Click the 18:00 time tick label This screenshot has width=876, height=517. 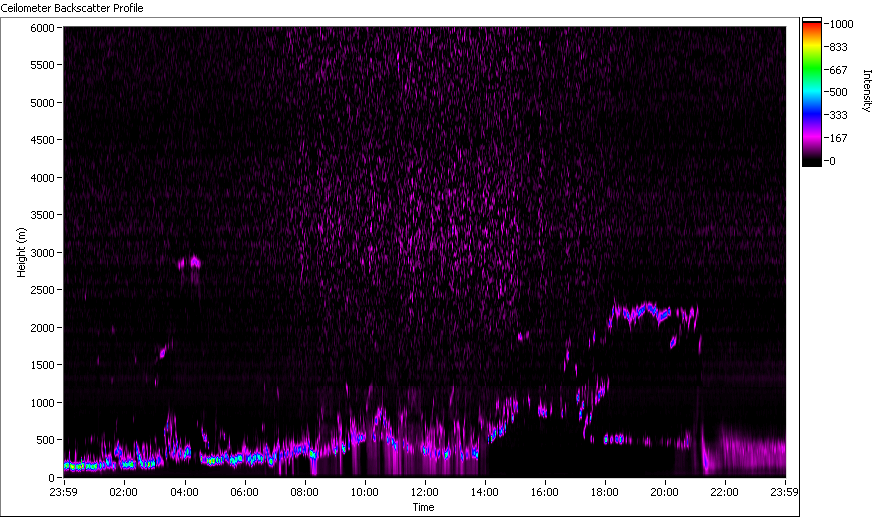(x=604, y=492)
